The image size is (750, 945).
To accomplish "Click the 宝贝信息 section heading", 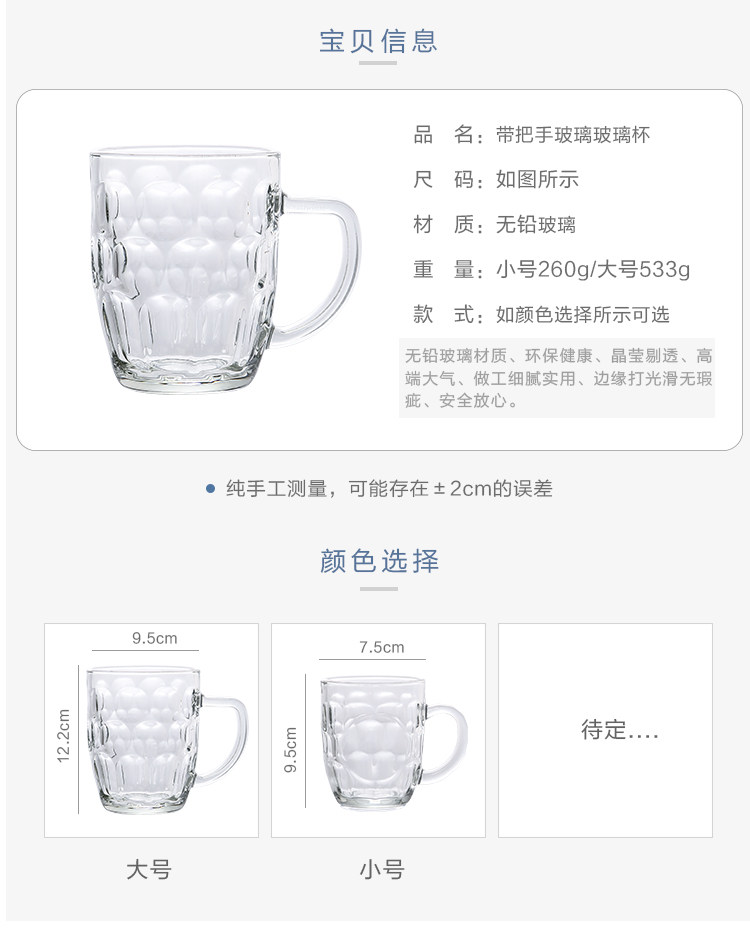I will pos(378,41).
